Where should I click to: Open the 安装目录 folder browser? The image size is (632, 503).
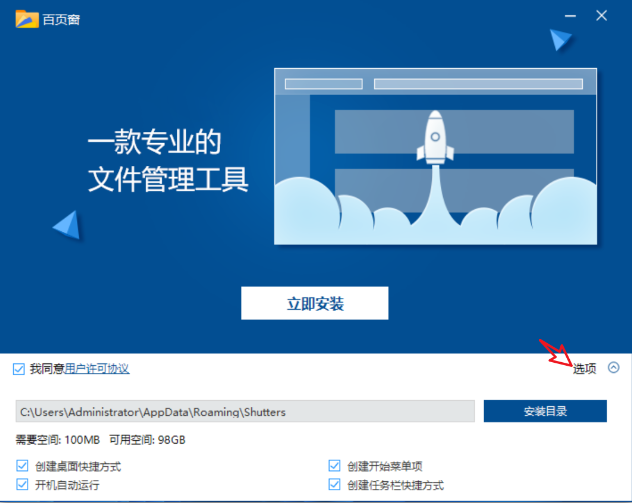click(x=545, y=411)
